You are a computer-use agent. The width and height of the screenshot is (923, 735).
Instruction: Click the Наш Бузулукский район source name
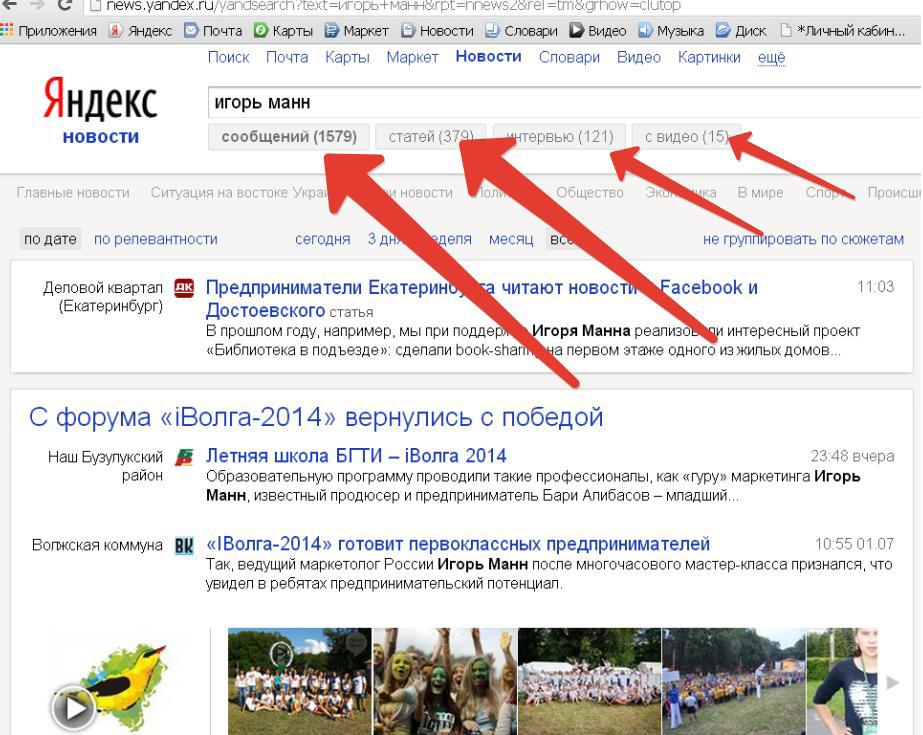105,466
